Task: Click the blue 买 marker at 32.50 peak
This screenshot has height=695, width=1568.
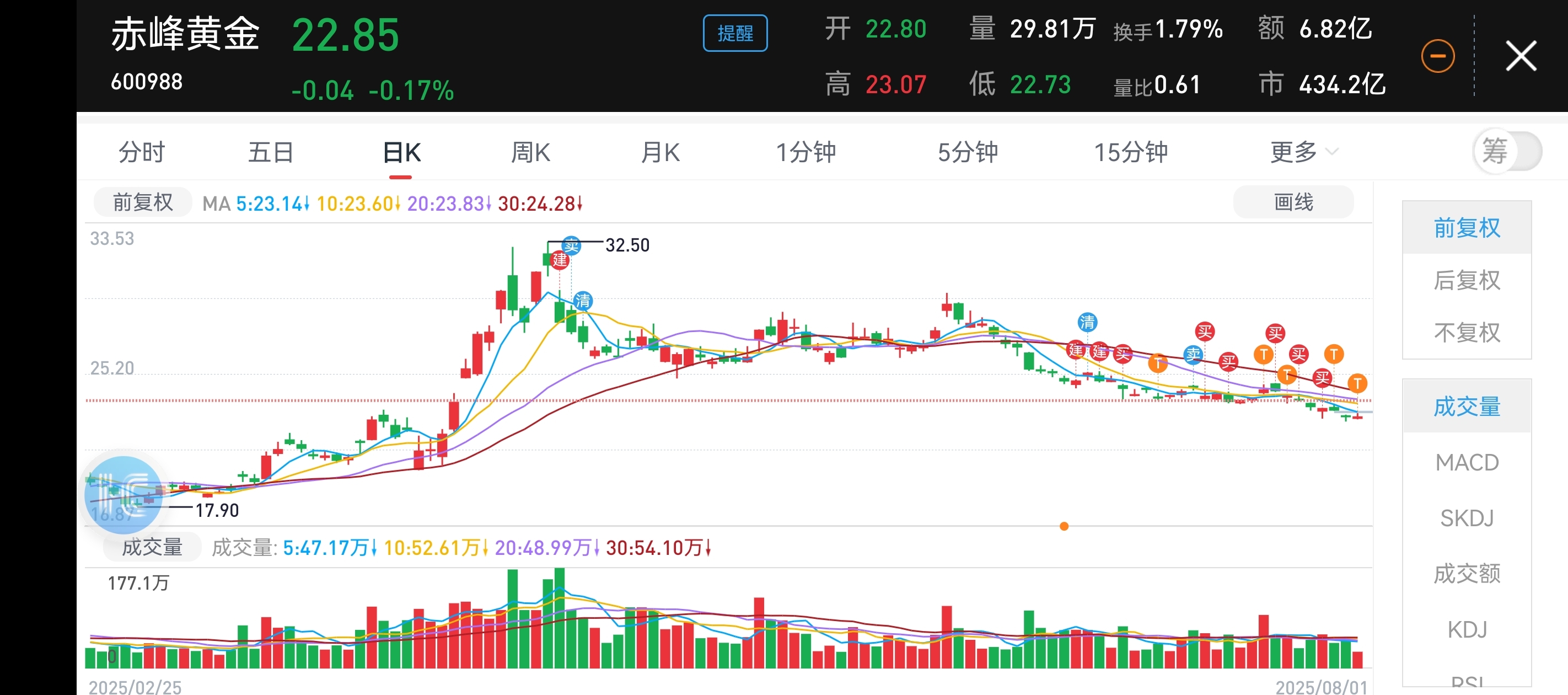Action: [x=571, y=245]
